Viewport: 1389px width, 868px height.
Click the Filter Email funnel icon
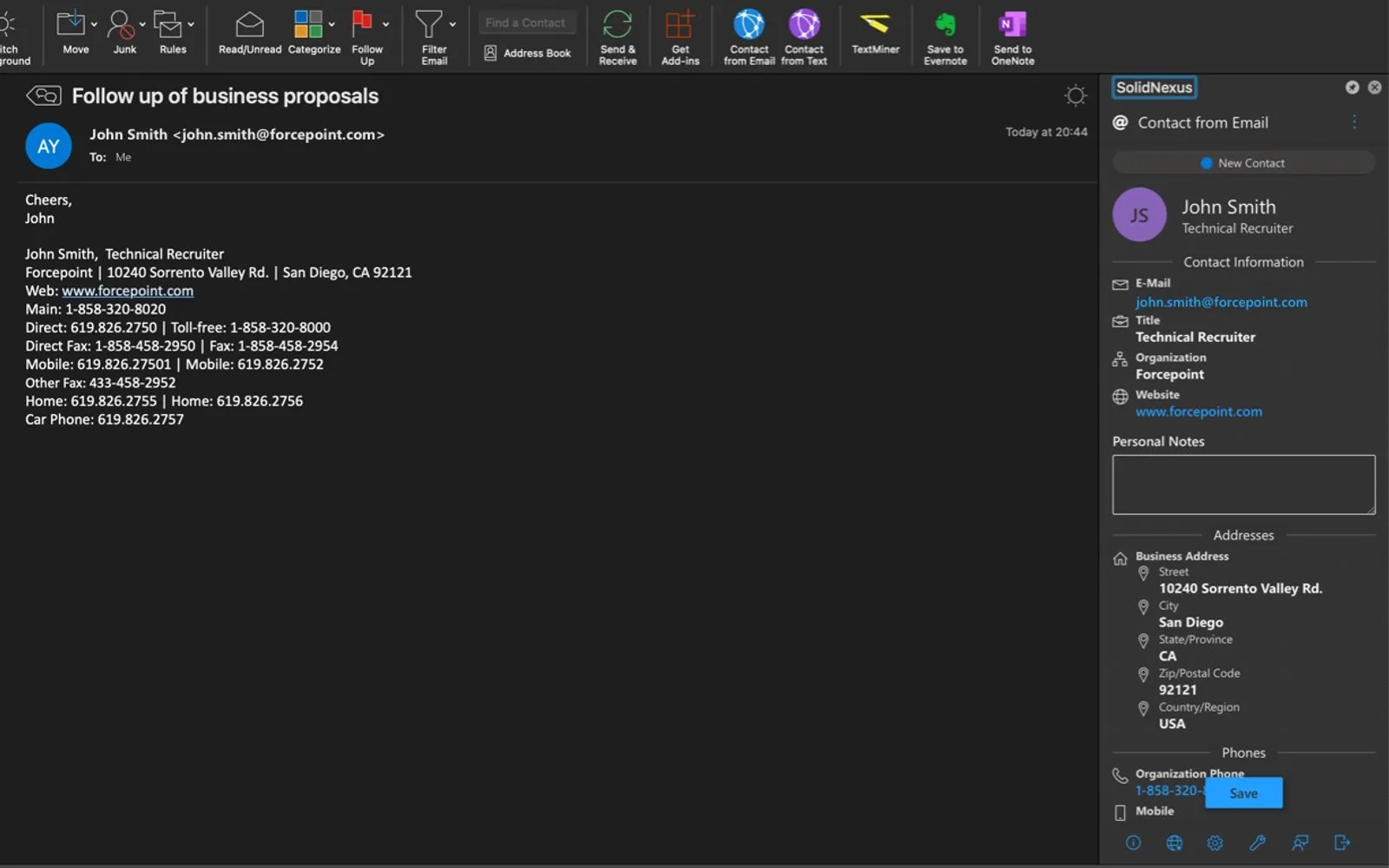[x=429, y=23]
